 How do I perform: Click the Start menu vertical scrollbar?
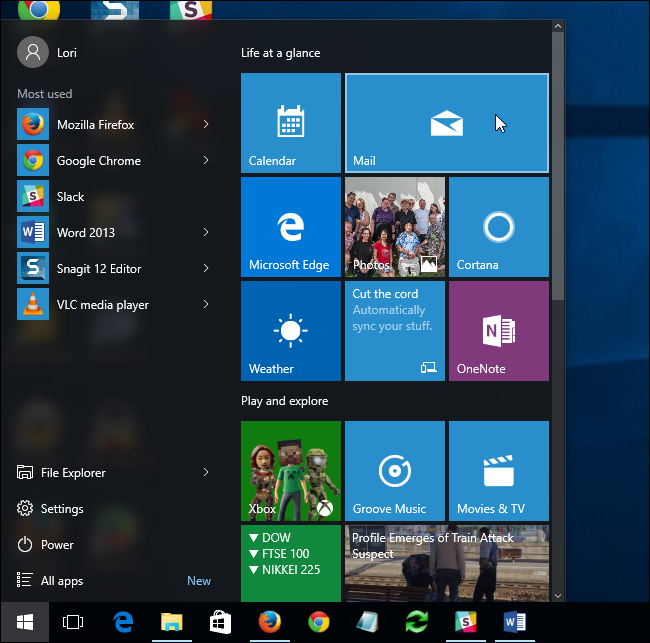point(558,170)
